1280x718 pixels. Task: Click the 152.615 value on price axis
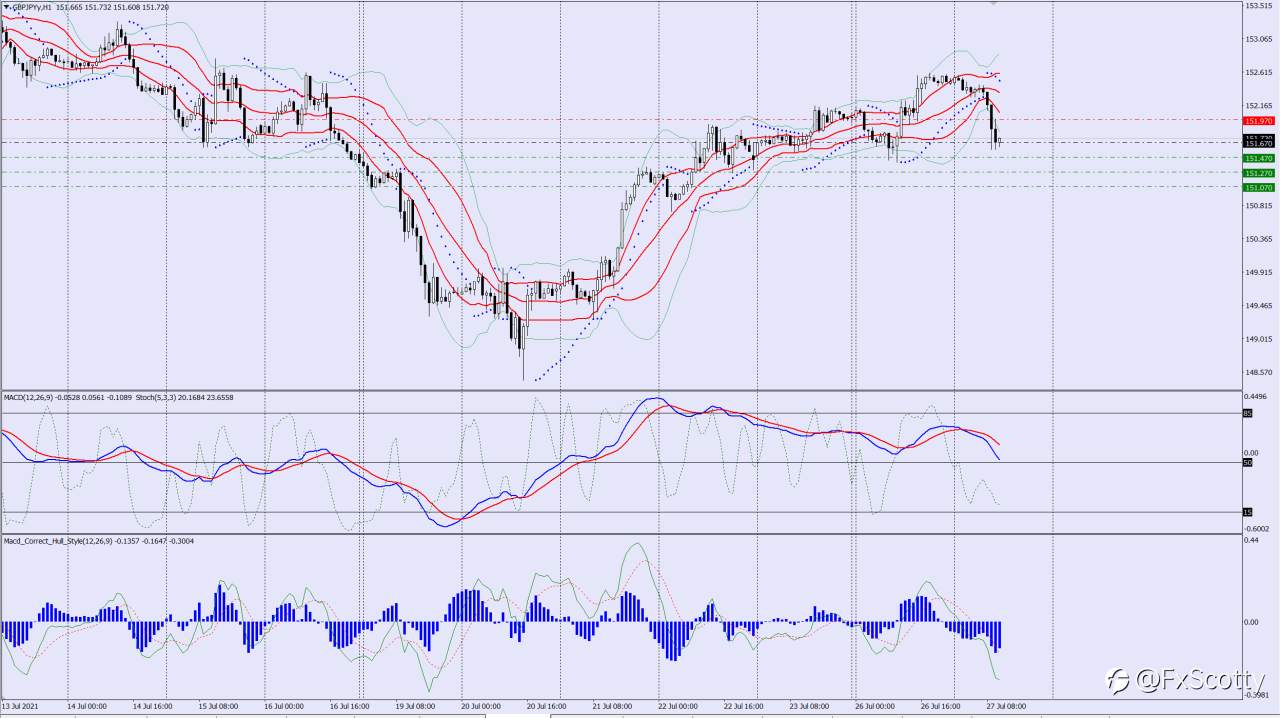pyautogui.click(x=1259, y=72)
